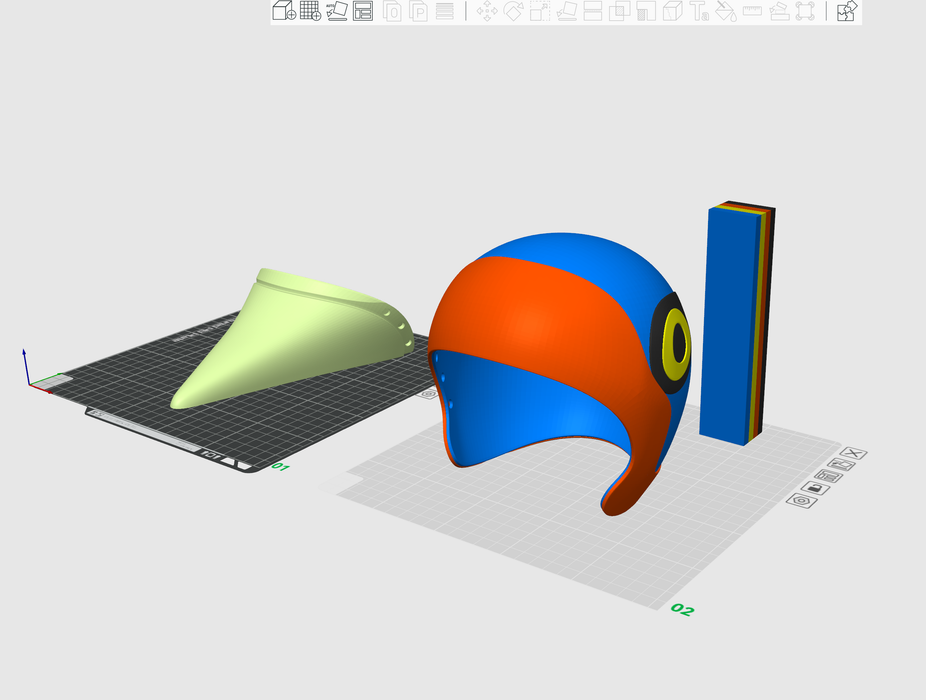Remove plate 02 with the X icon
The width and height of the screenshot is (926, 700).
pyautogui.click(x=853, y=453)
